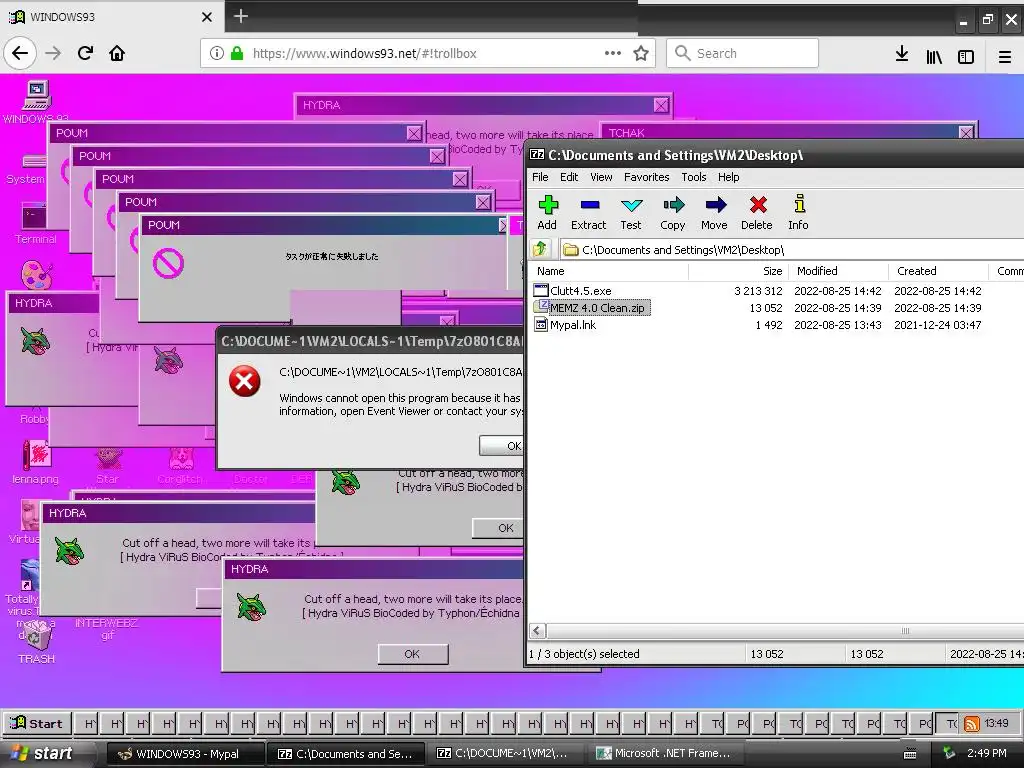The image size is (1024, 768).
Task: Click OK on the bottom HYDRA dialog
Action: coord(413,654)
